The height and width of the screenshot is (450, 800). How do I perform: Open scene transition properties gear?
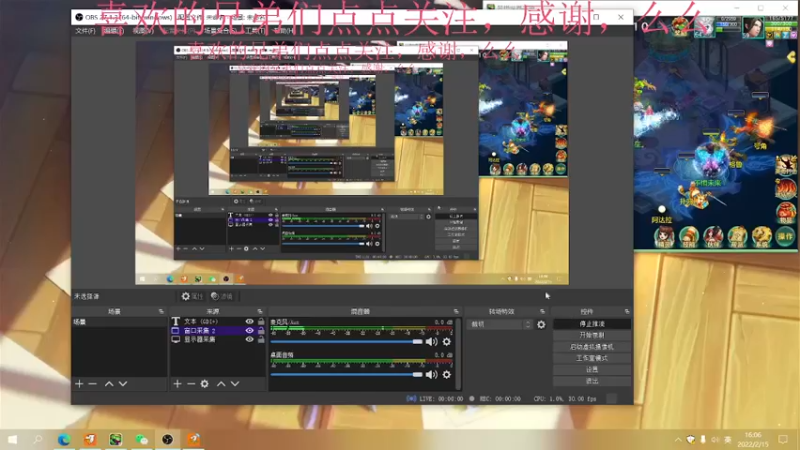541,324
